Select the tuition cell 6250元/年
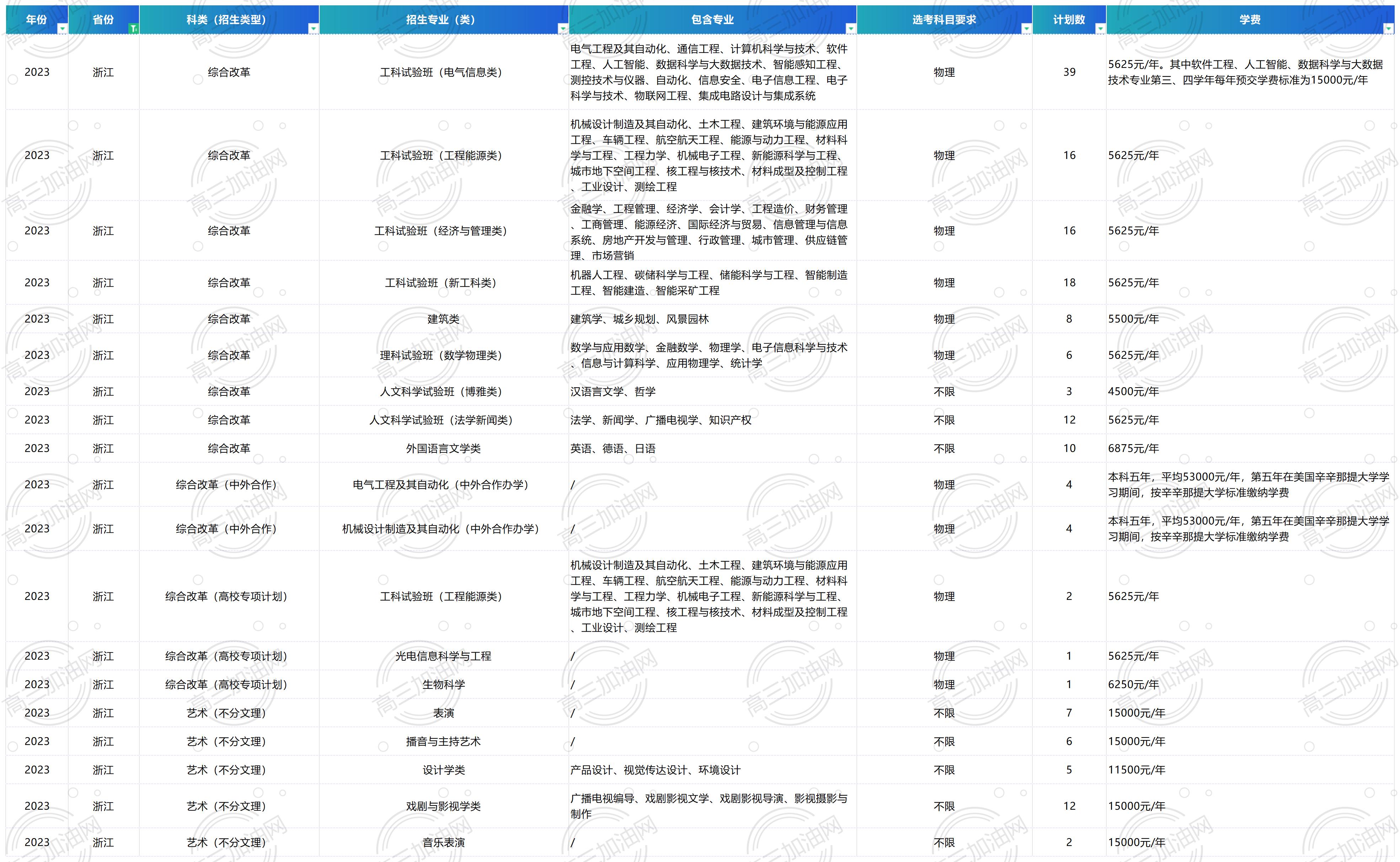 (1250, 685)
